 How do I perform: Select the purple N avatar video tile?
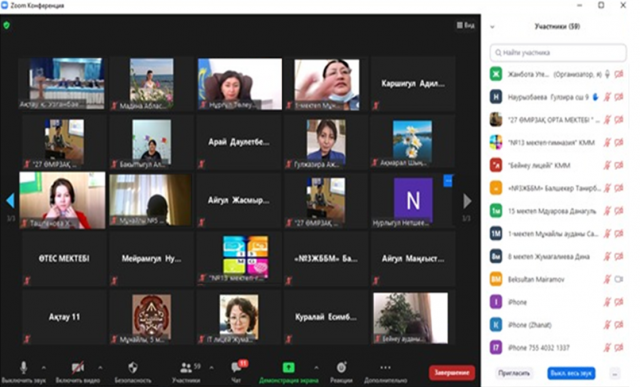click(x=413, y=200)
